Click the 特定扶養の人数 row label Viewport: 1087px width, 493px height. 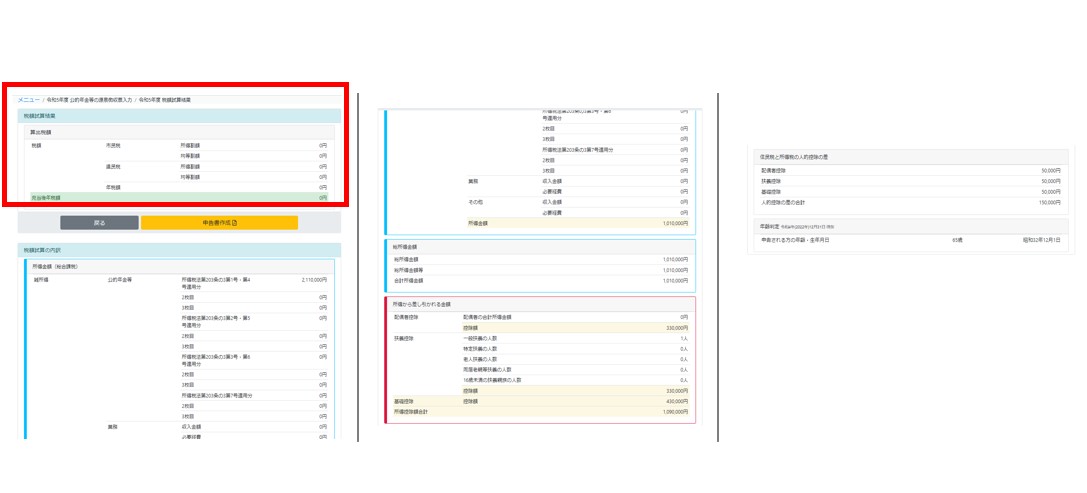[x=480, y=349]
